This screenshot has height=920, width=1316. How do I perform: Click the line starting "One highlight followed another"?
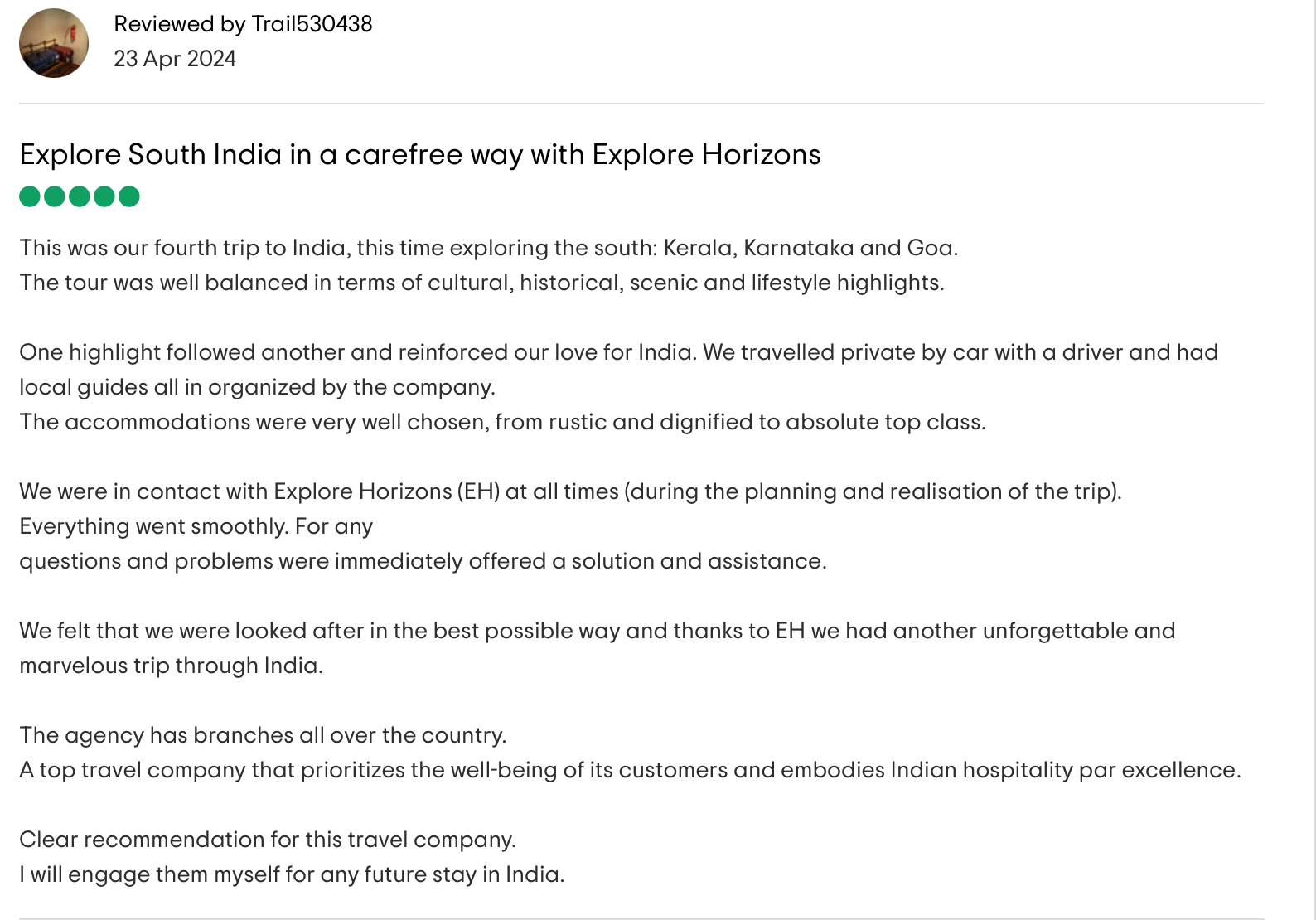coord(618,352)
